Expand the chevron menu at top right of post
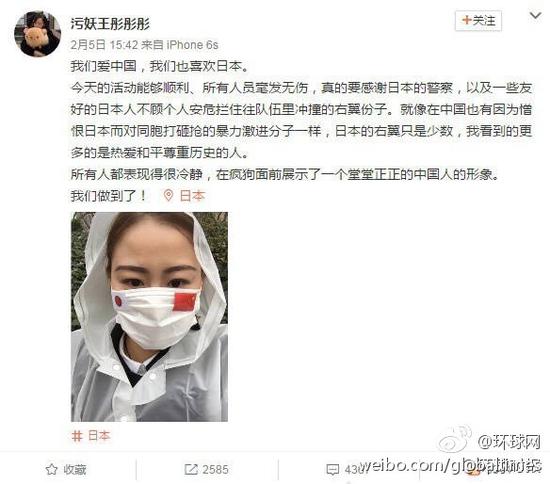This screenshot has width=550, height=484. [535, 16]
